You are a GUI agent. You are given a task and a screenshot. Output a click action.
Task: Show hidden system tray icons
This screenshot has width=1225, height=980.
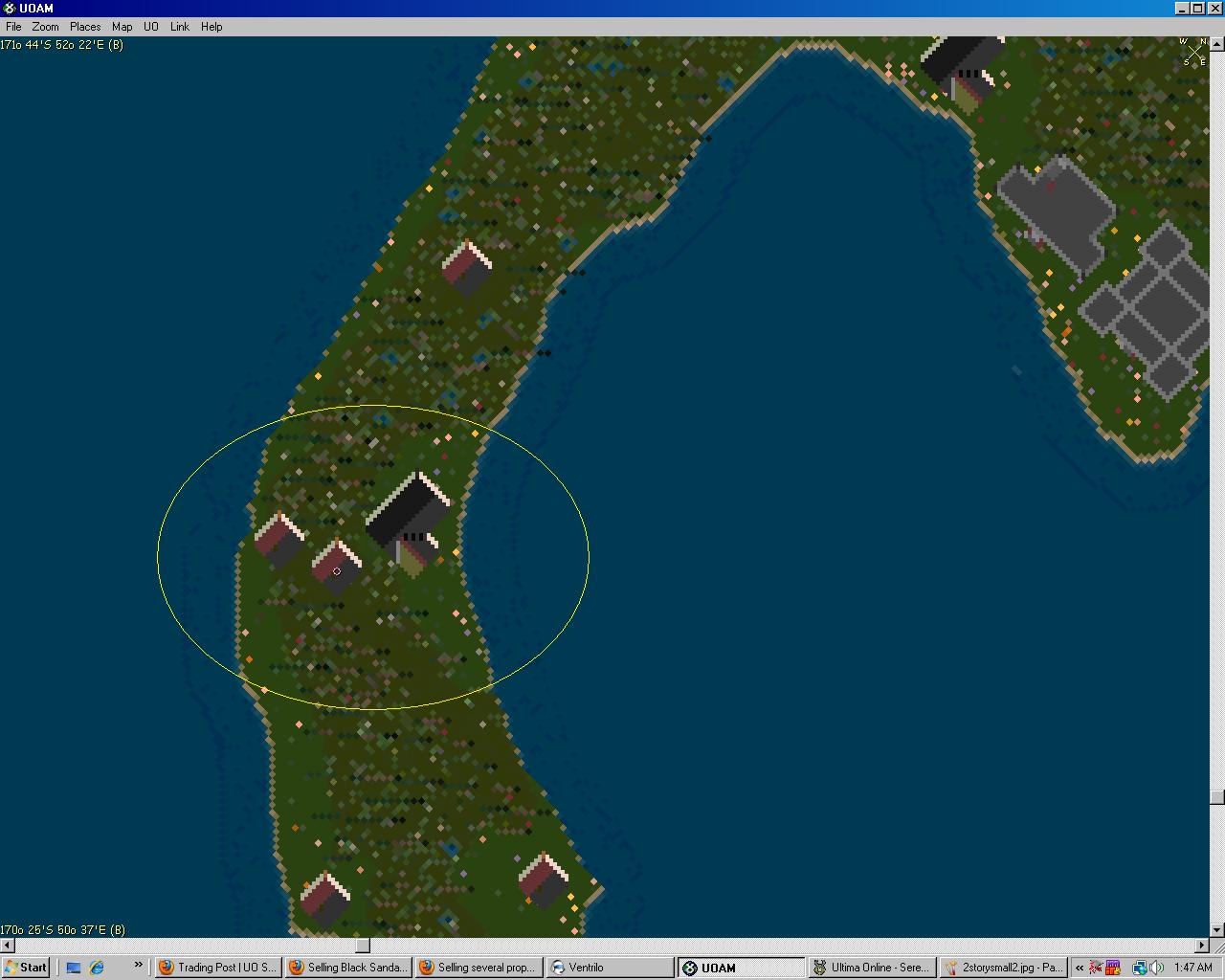pyautogui.click(x=1080, y=968)
